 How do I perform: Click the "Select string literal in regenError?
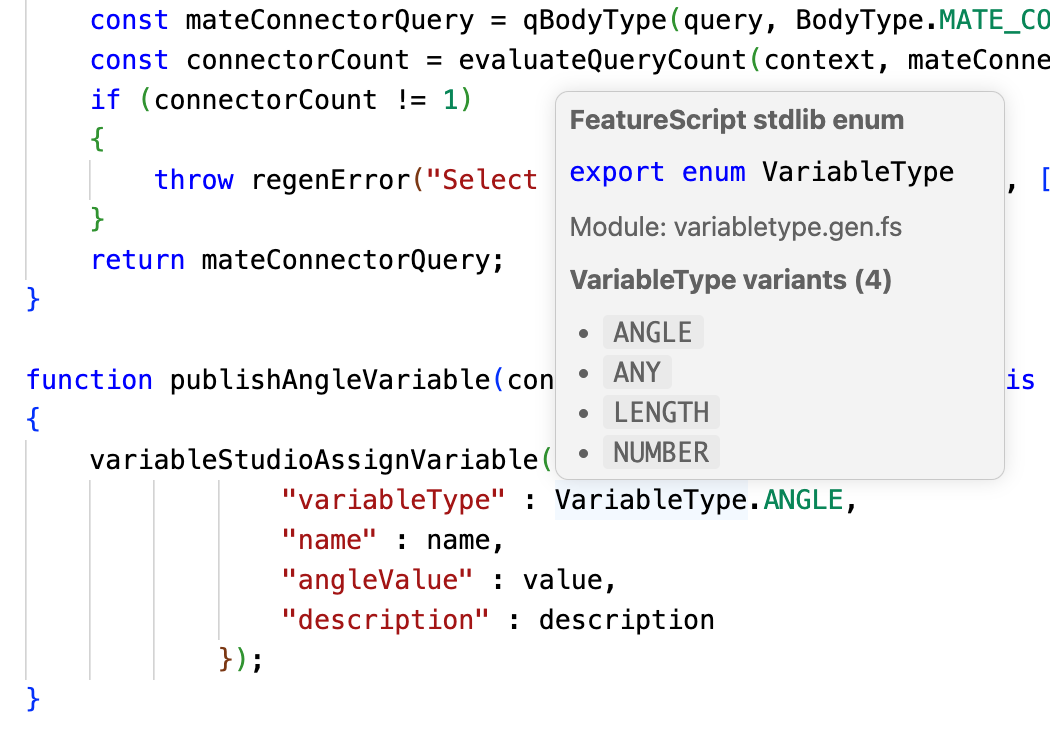coord(481,179)
